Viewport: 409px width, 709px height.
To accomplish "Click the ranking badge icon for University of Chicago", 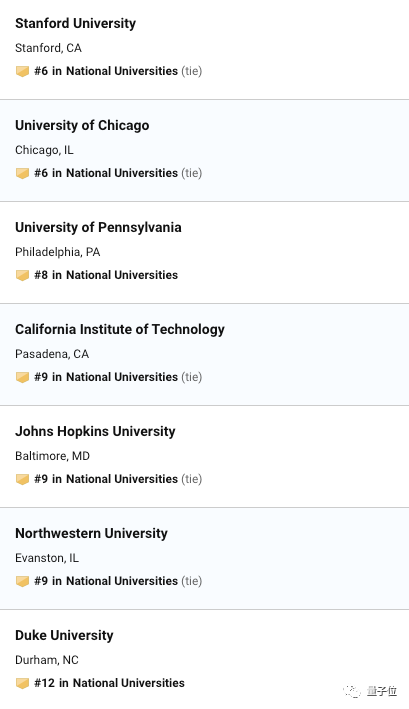I will (22, 174).
